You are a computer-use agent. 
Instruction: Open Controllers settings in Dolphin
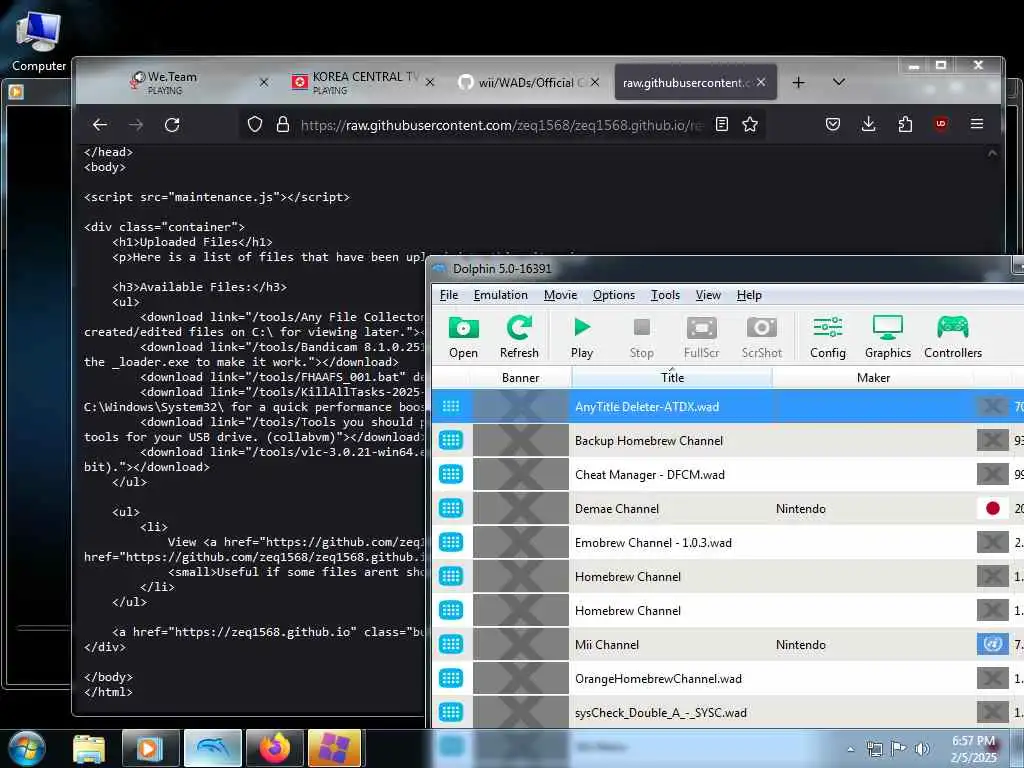953,336
